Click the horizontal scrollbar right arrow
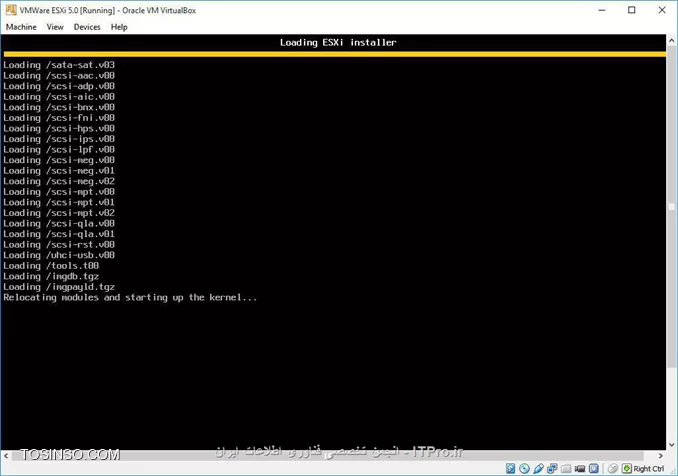 [x=660, y=455]
